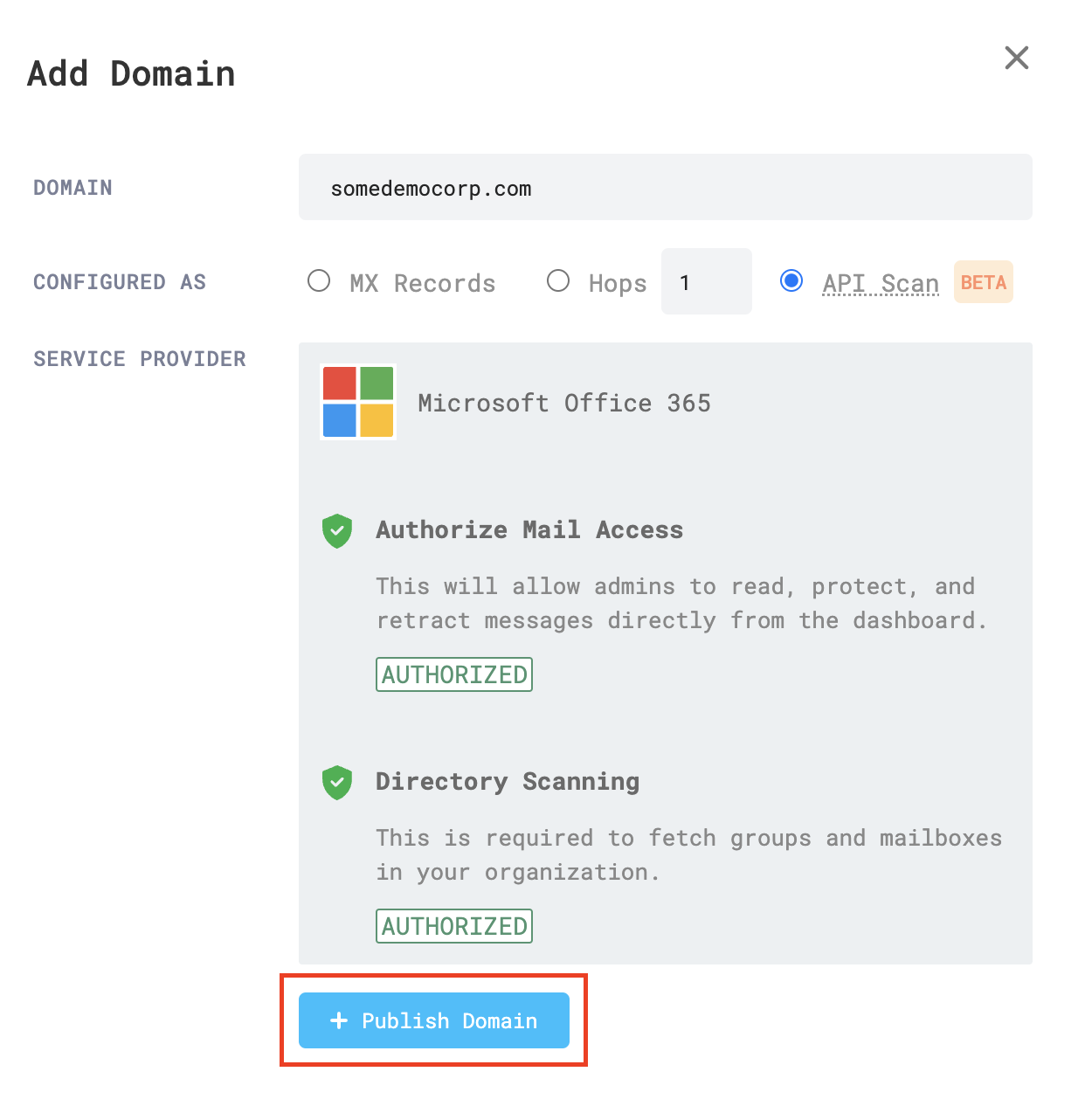Click the X icon to close Add Domain
This screenshot has width=1078, height=1120.
1016,58
